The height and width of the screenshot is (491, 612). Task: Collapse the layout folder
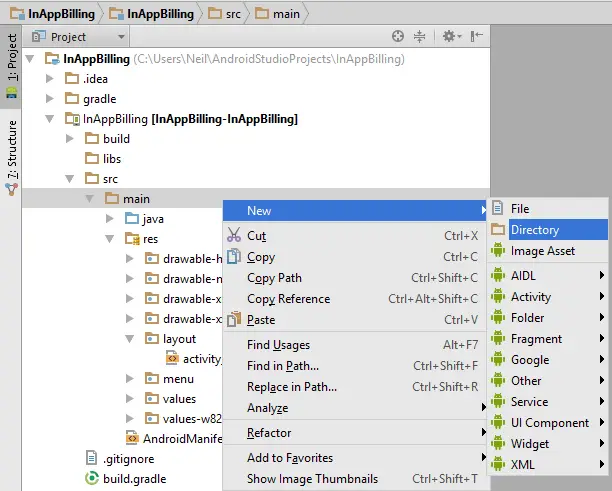point(130,338)
